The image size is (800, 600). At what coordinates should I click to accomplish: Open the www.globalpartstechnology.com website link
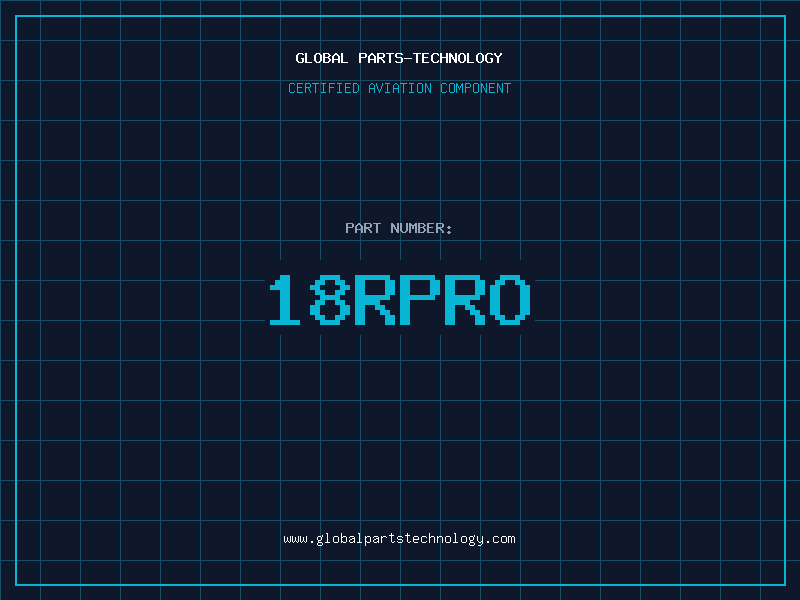click(399, 539)
